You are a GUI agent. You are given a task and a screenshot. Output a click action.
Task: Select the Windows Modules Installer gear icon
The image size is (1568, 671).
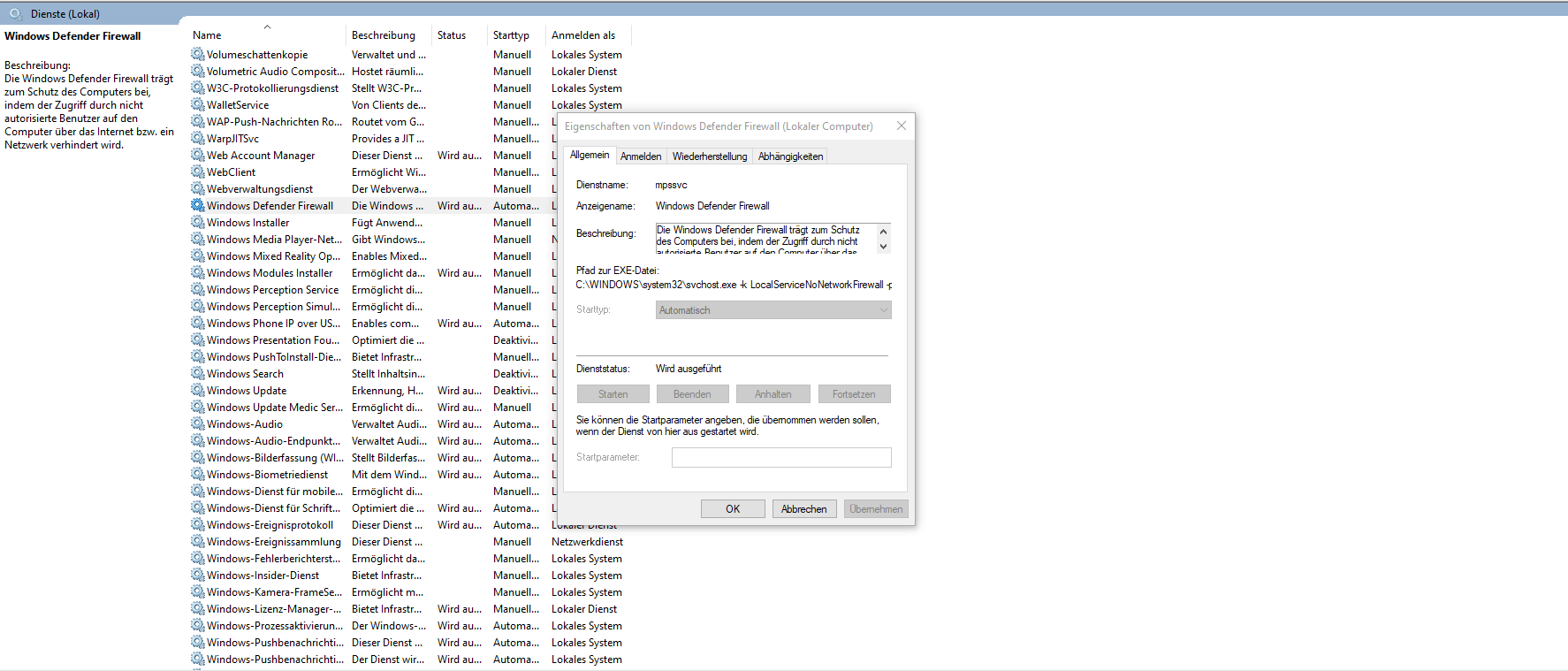pos(198,273)
